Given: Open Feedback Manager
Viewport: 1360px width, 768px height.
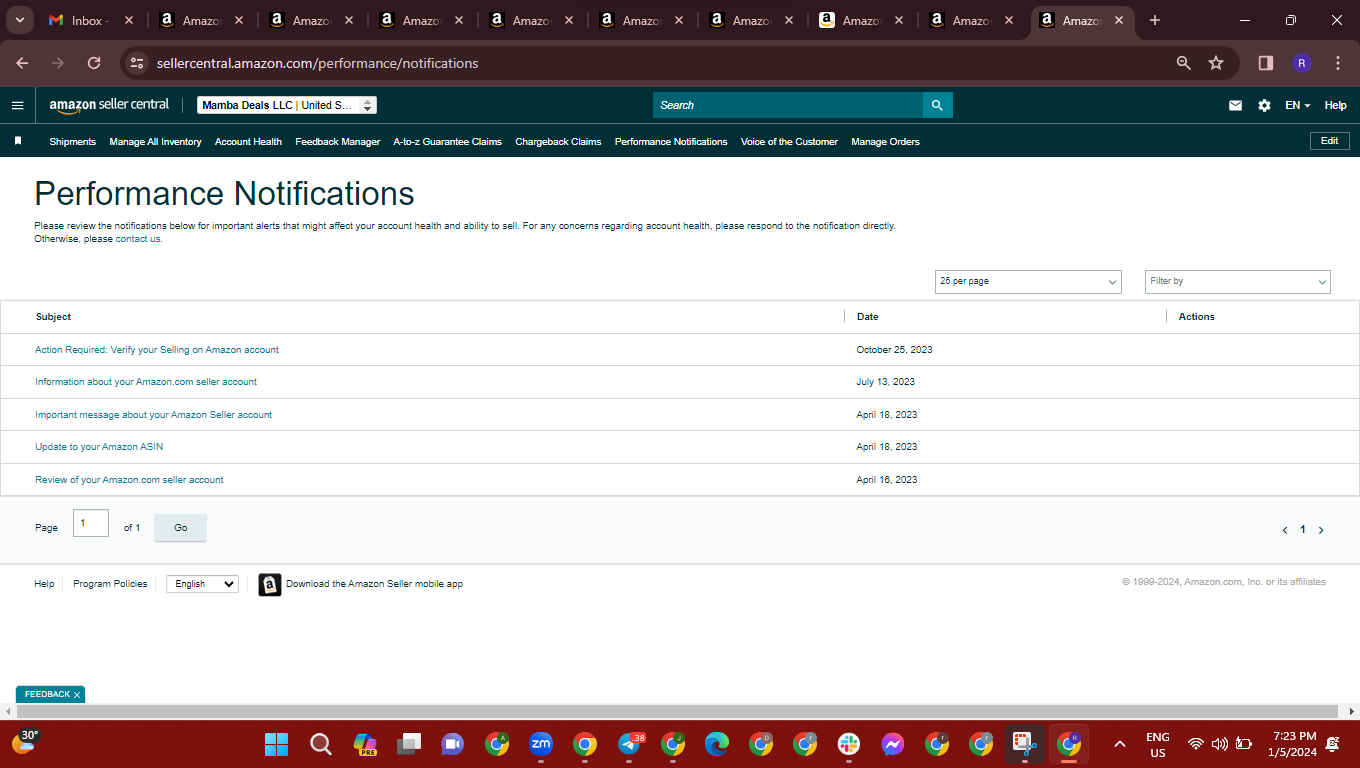Looking at the screenshot, I should tap(338, 142).
